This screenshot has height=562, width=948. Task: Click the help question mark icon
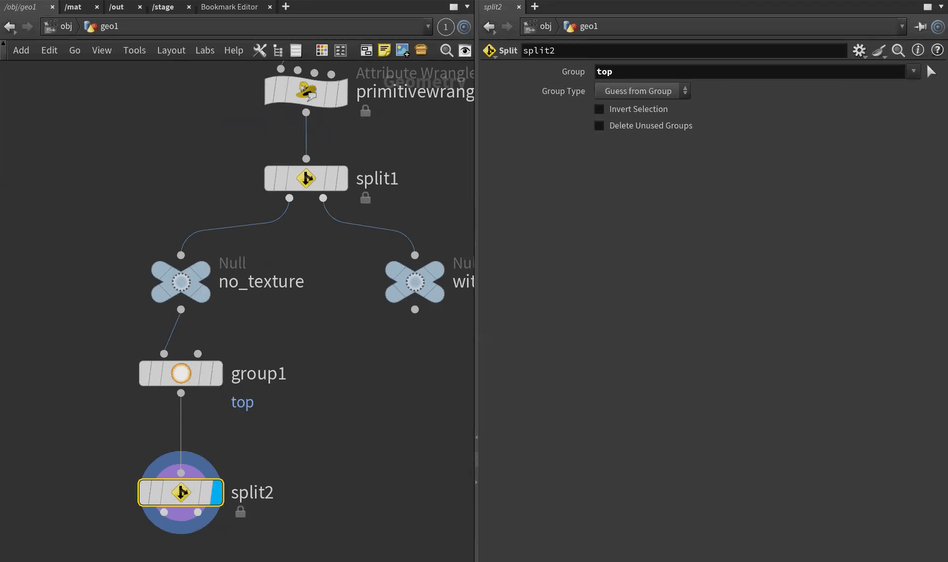(x=937, y=50)
